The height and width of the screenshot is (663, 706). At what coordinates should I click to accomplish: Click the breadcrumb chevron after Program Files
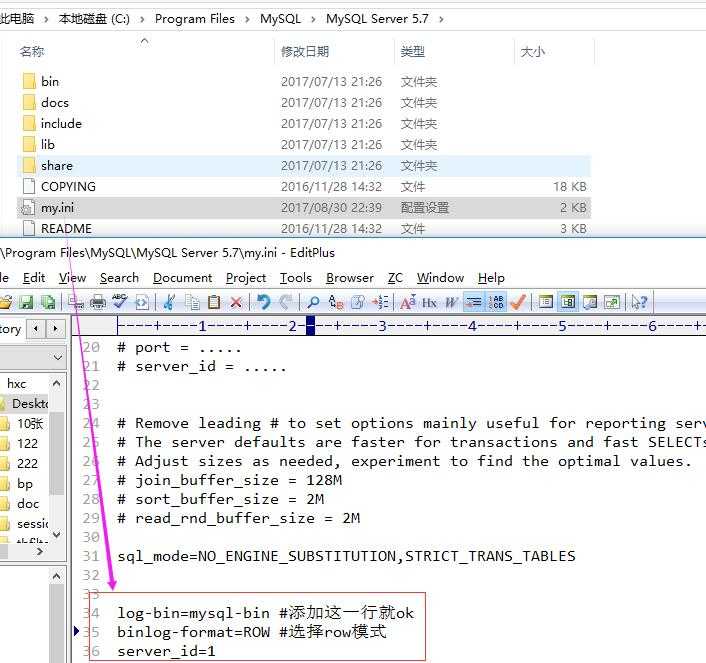coord(247,19)
